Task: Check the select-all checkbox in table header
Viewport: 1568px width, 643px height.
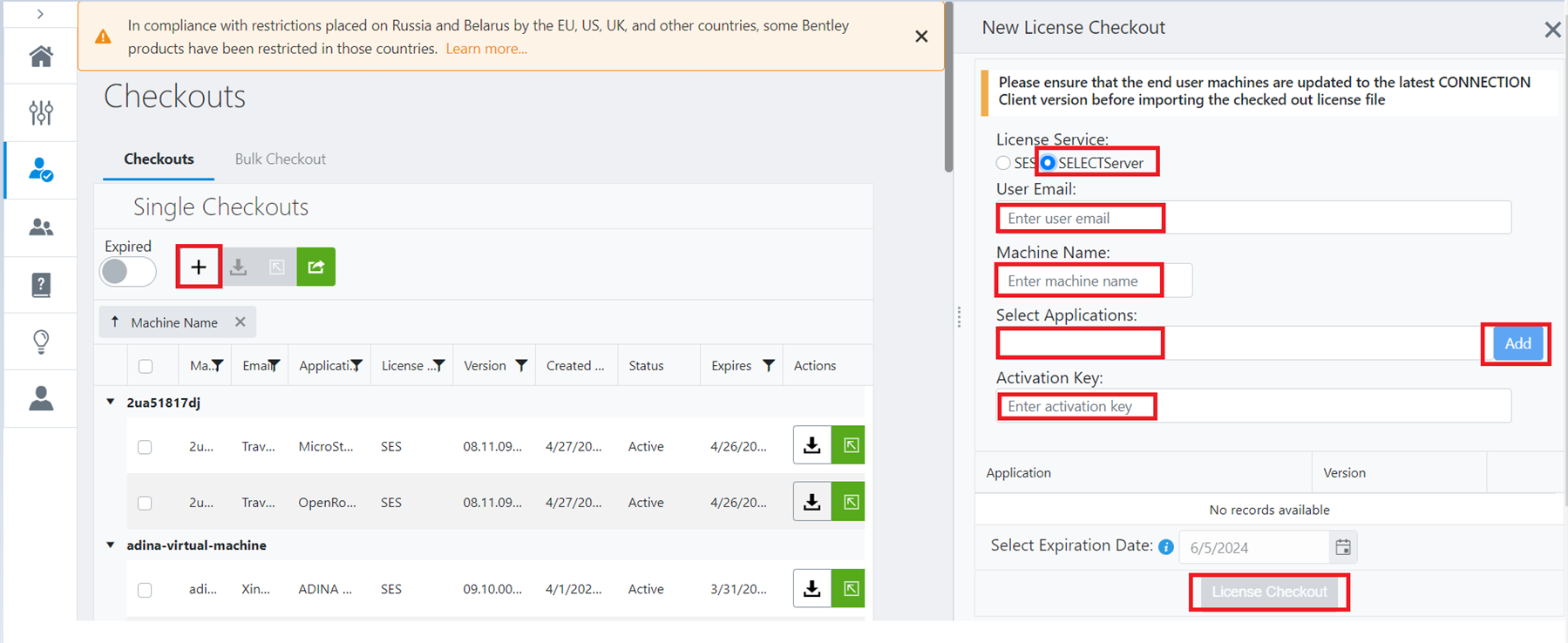Action: click(x=146, y=366)
